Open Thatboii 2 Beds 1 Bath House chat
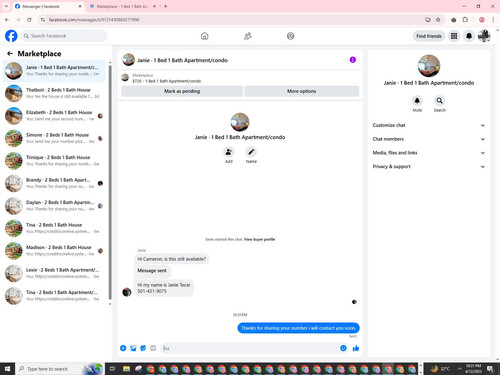The height and width of the screenshot is (375, 500). (x=54, y=93)
